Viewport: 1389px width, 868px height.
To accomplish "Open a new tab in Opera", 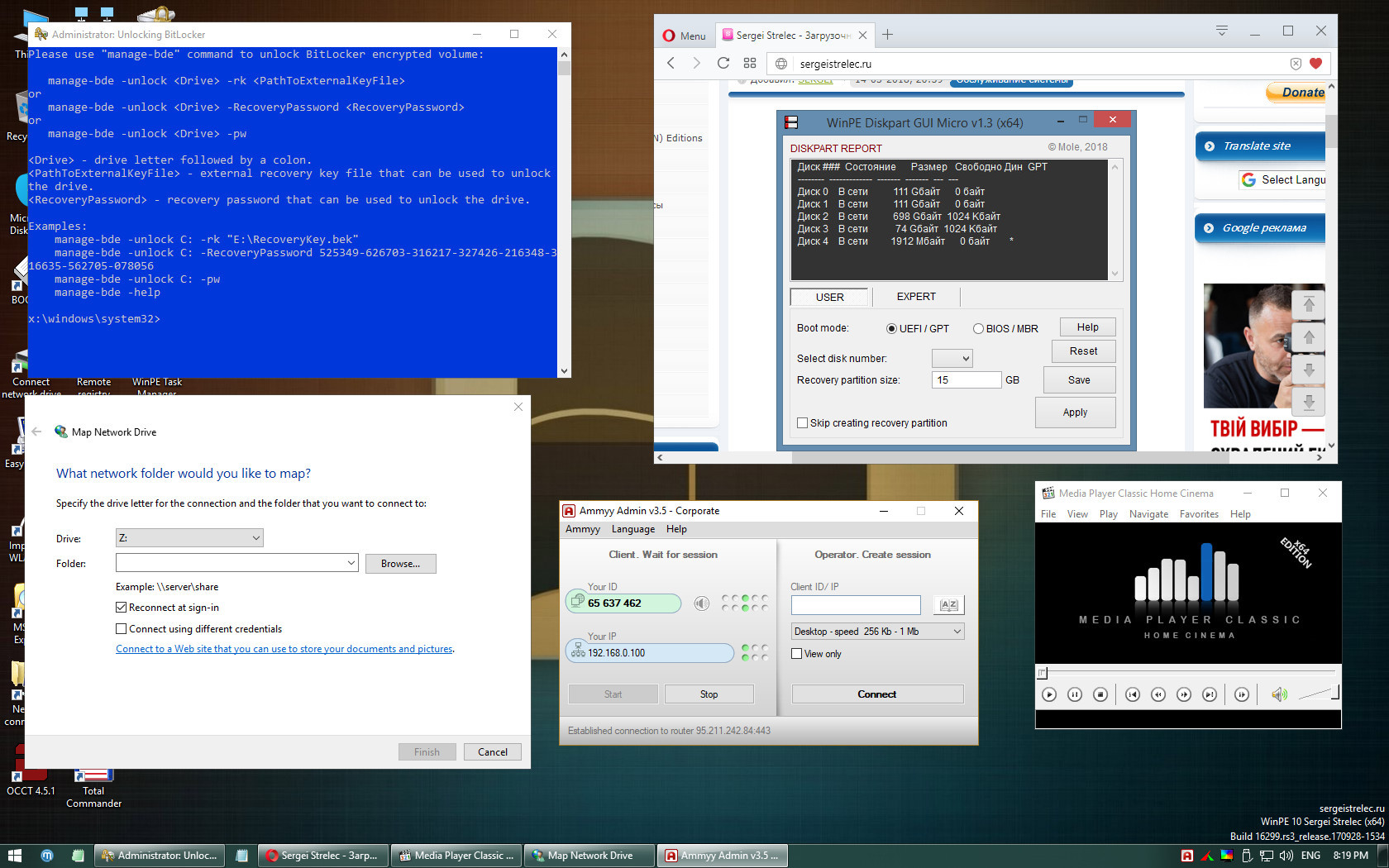I will (x=887, y=35).
